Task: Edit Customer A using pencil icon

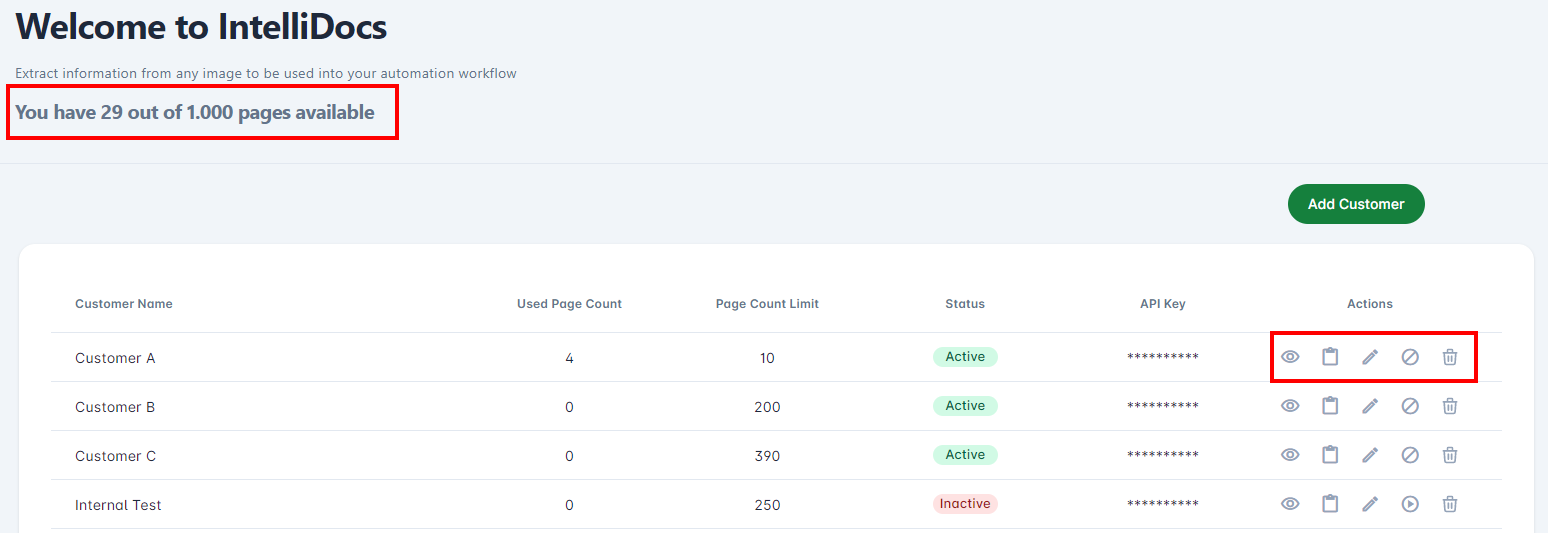Action: click(x=1370, y=357)
